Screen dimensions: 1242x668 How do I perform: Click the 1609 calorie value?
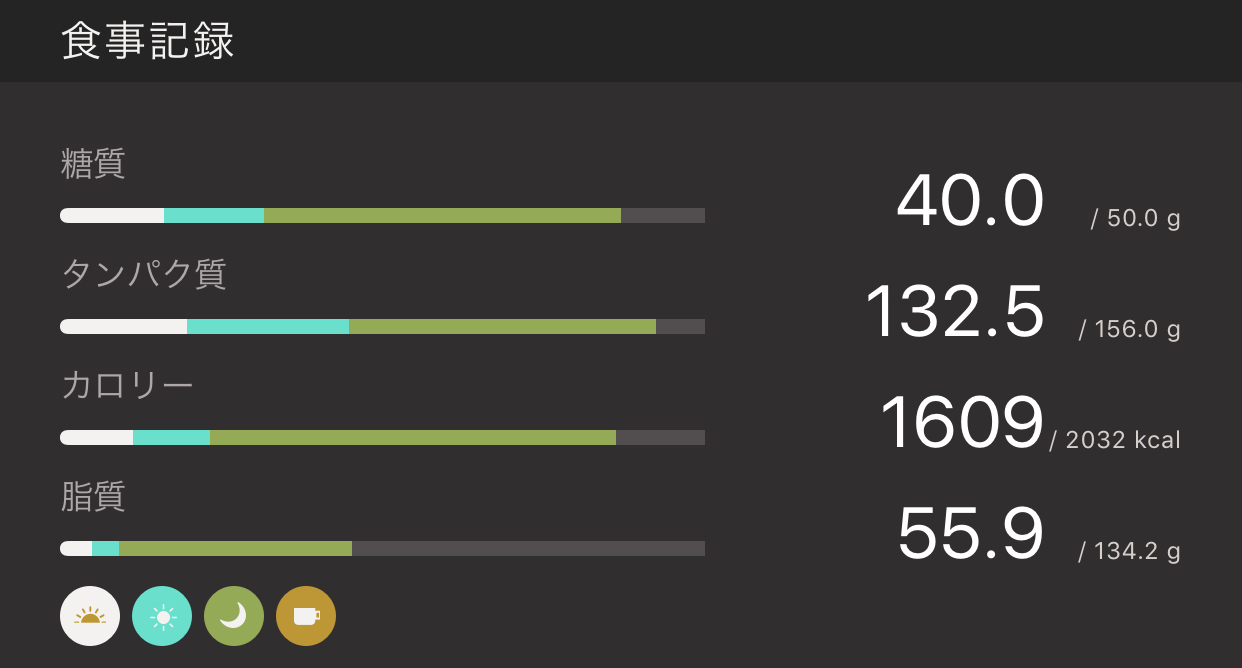point(961,423)
